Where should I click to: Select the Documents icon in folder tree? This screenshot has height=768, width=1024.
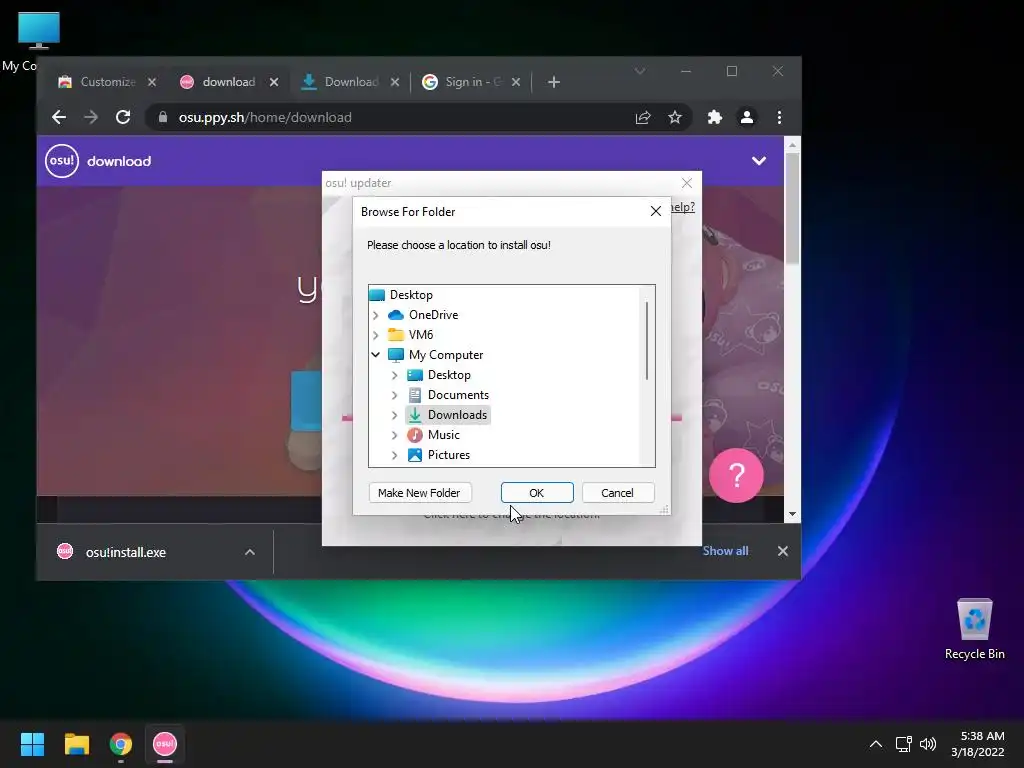(415, 395)
